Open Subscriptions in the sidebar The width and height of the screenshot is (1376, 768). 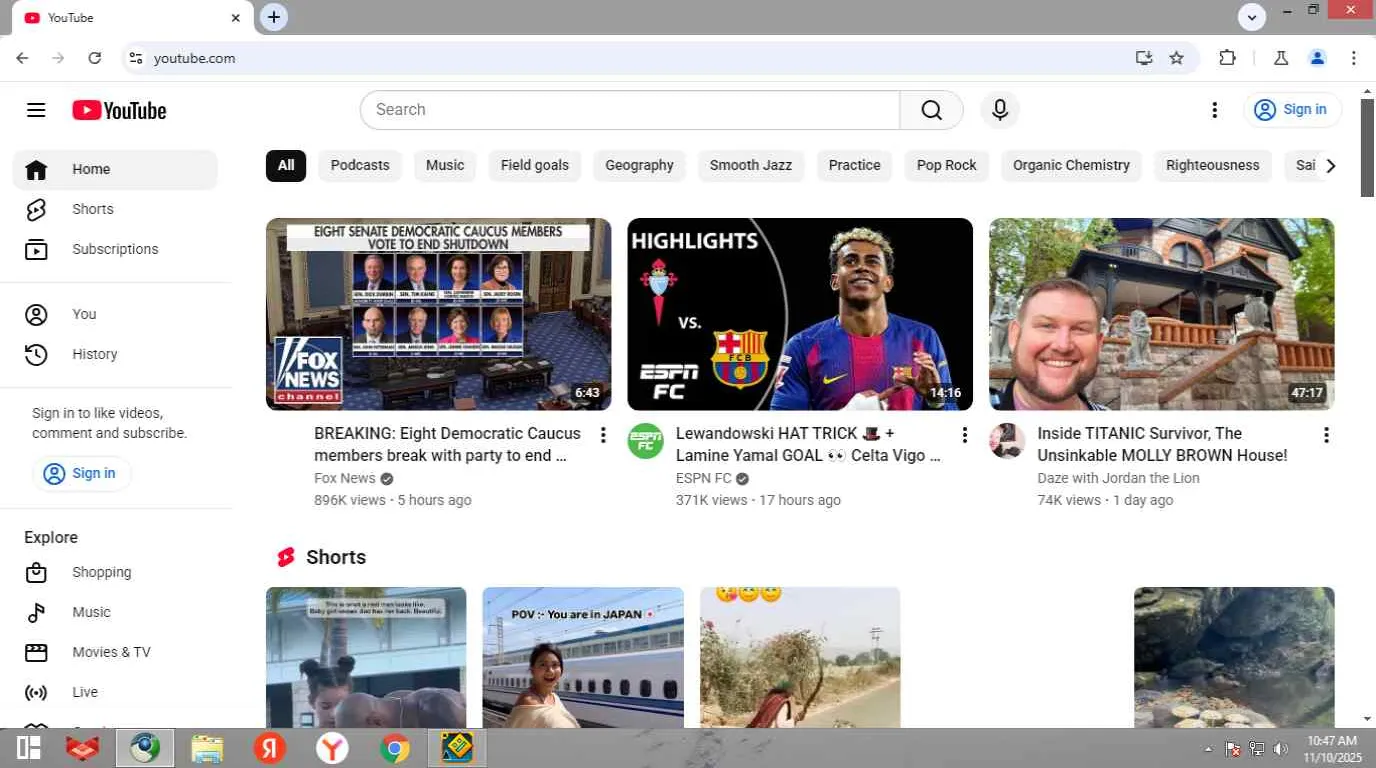click(x=115, y=250)
